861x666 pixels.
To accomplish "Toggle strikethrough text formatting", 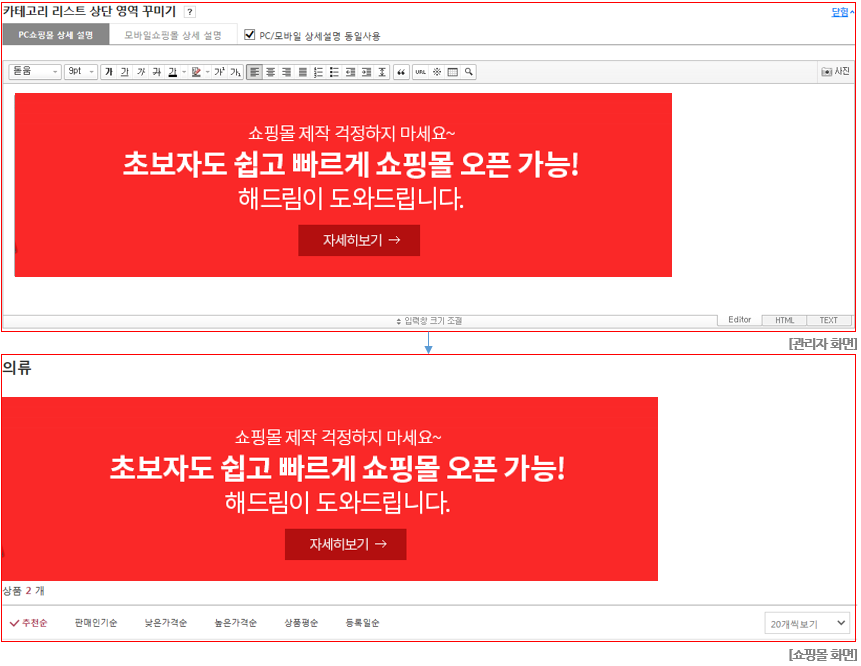I will click(x=157, y=72).
